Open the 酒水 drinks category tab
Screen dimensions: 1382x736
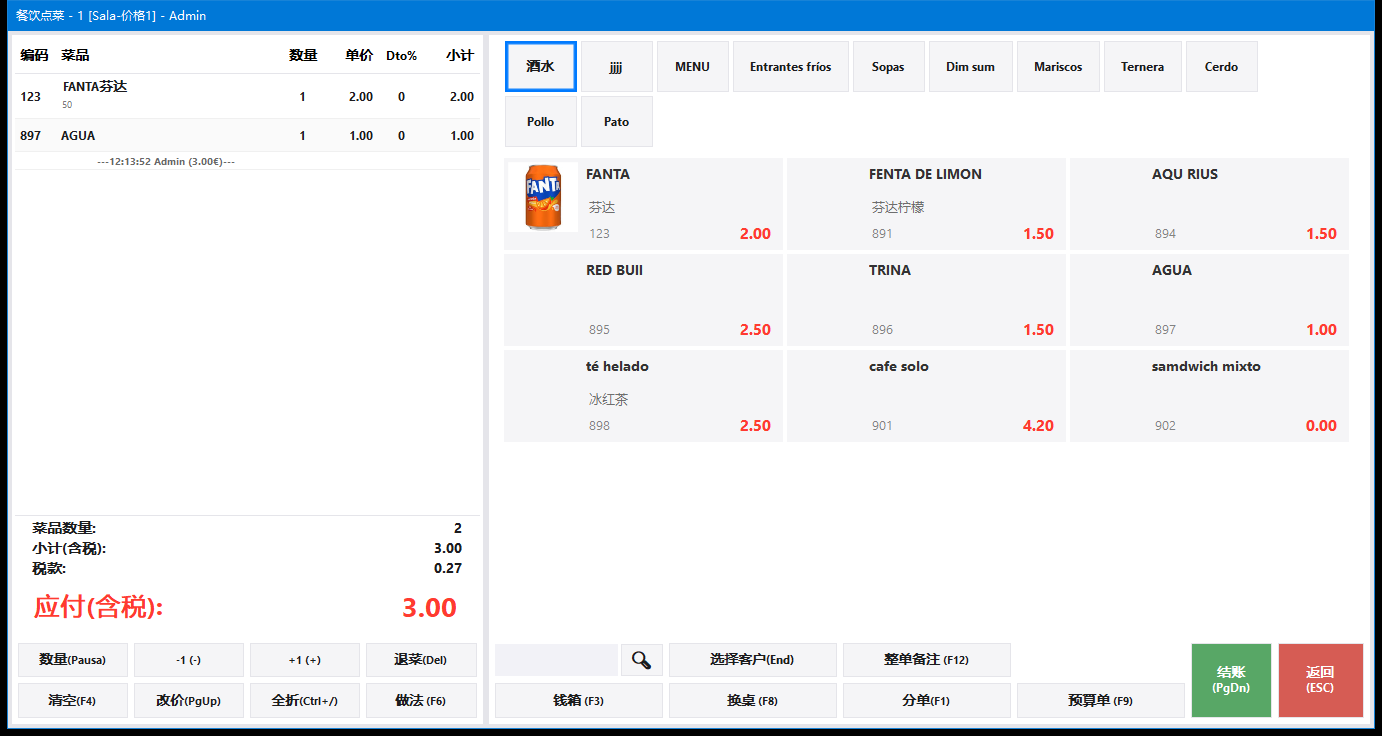[541, 67]
